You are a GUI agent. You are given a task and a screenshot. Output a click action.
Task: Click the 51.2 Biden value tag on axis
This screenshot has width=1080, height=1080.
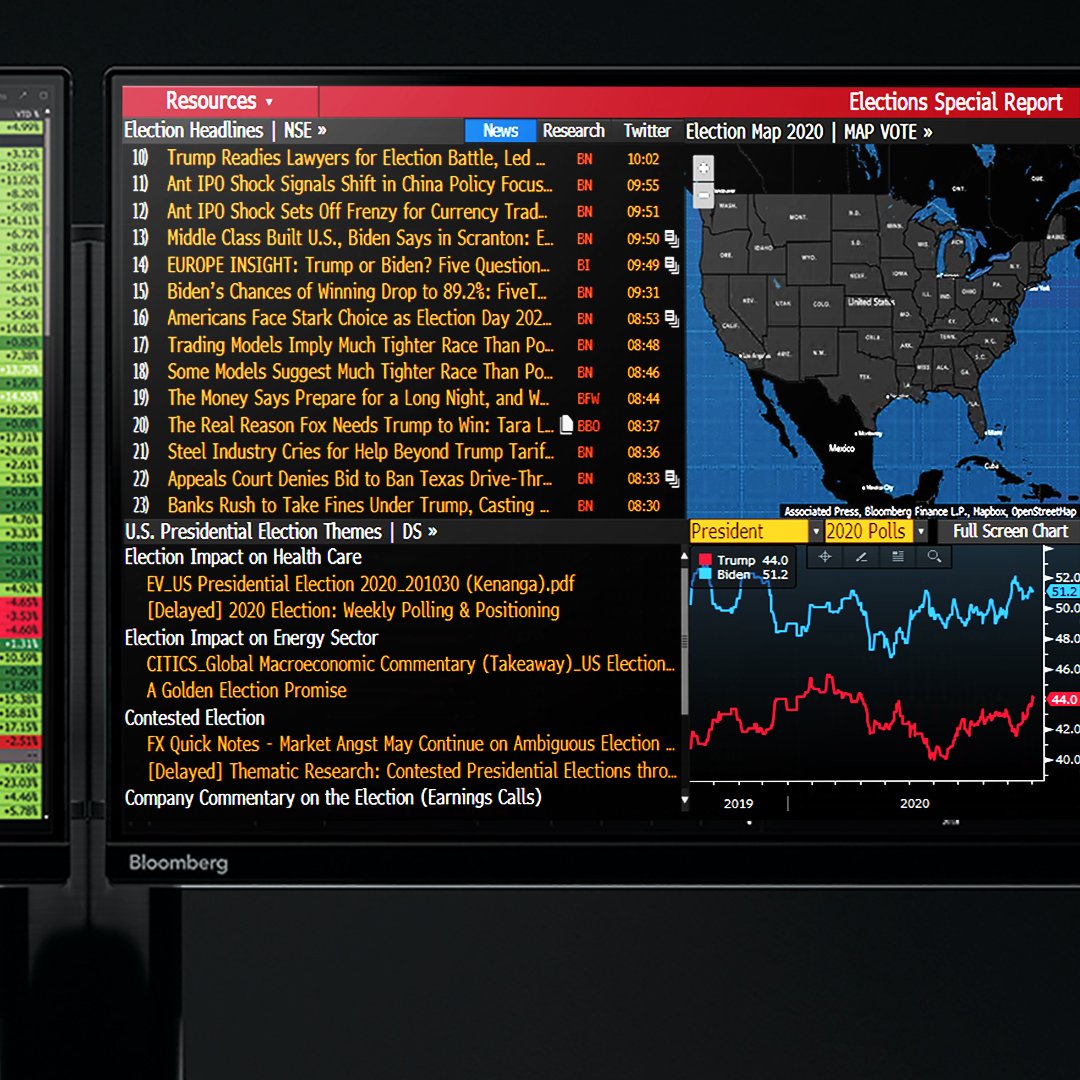1063,592
